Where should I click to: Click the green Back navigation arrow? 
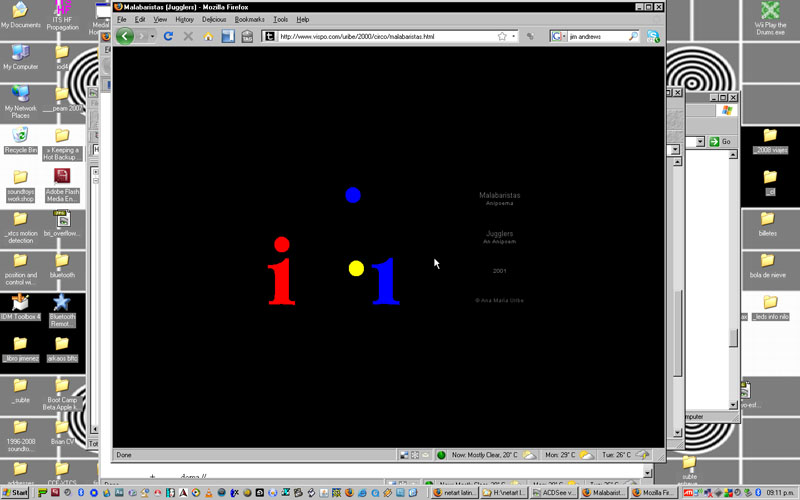[125, 36]
